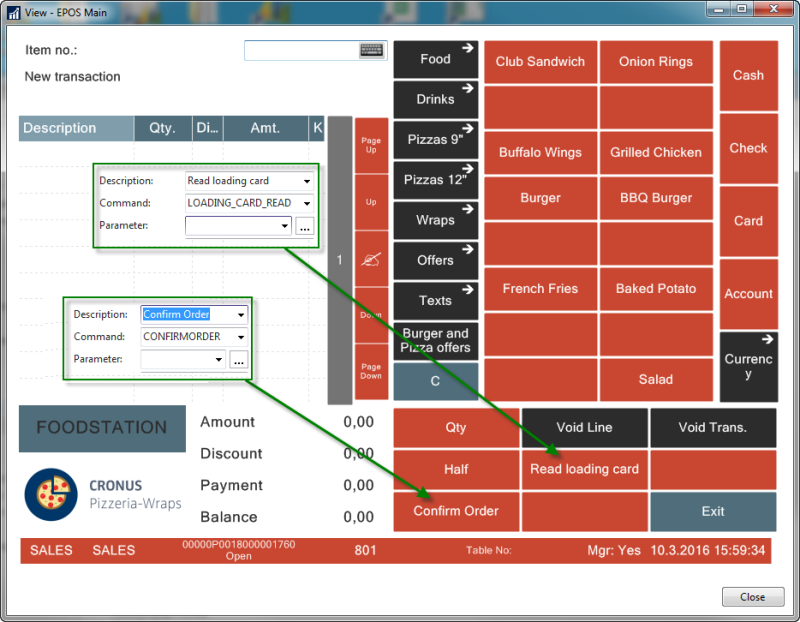Image resolution: width=800 pixels, height=622 pixels.
Task: Open the Texts menu
Action: (436, 301)
